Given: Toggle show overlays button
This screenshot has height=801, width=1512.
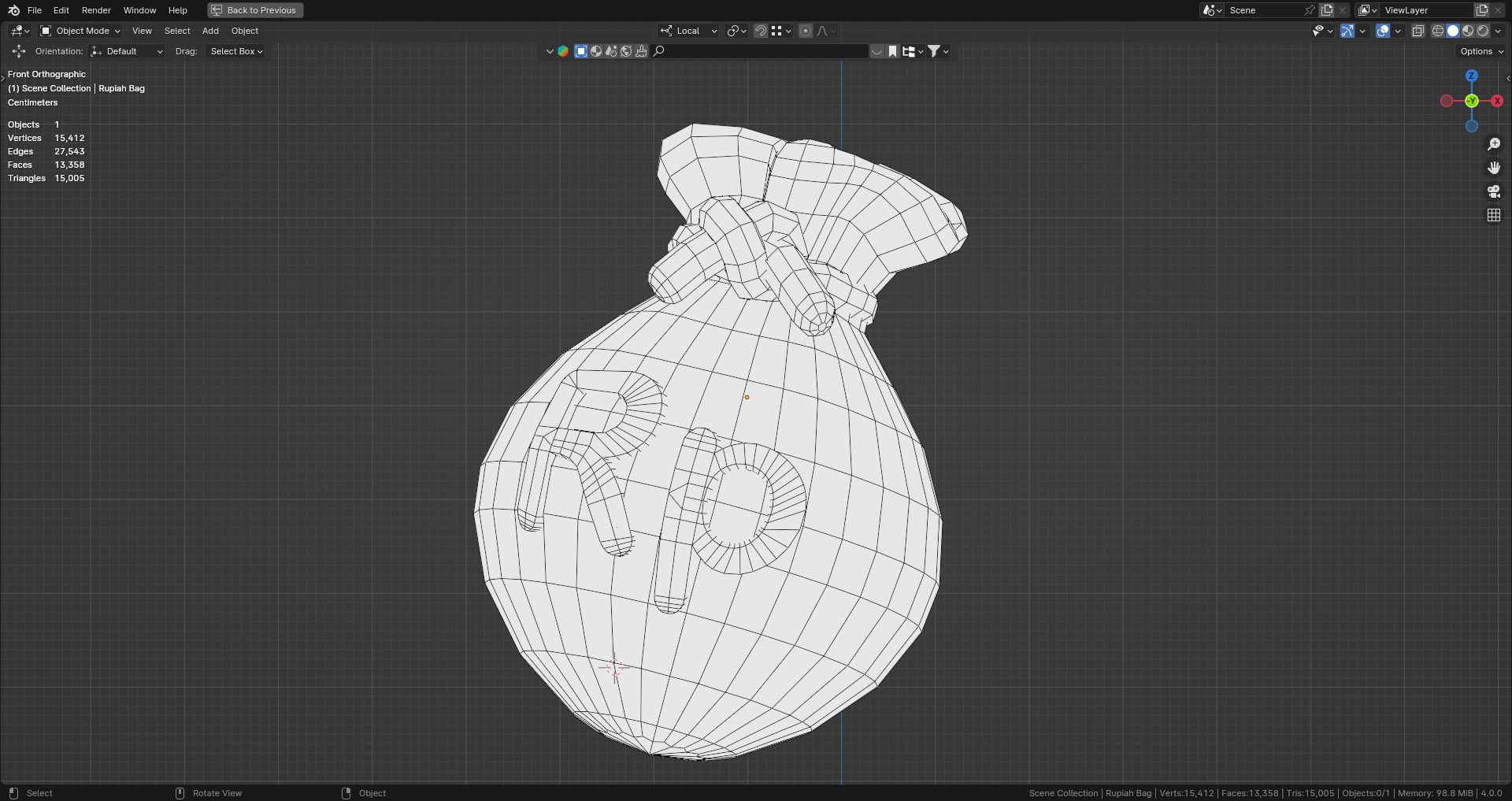Looking at the screenshot, I should tap(1383, 31).
